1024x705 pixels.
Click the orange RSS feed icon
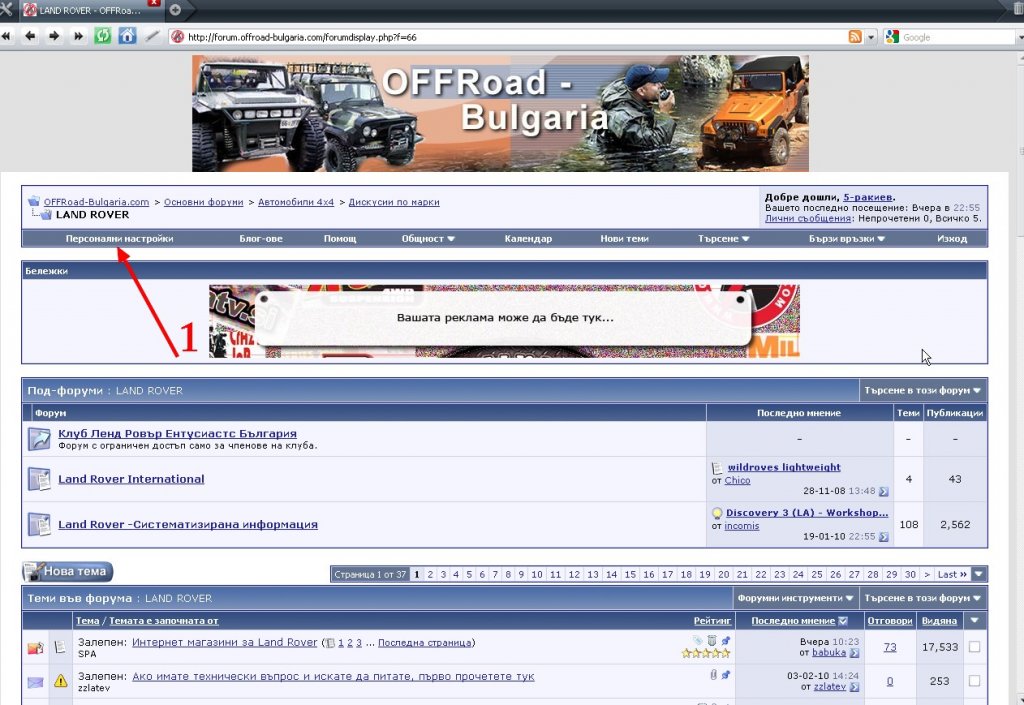[855, 37]
